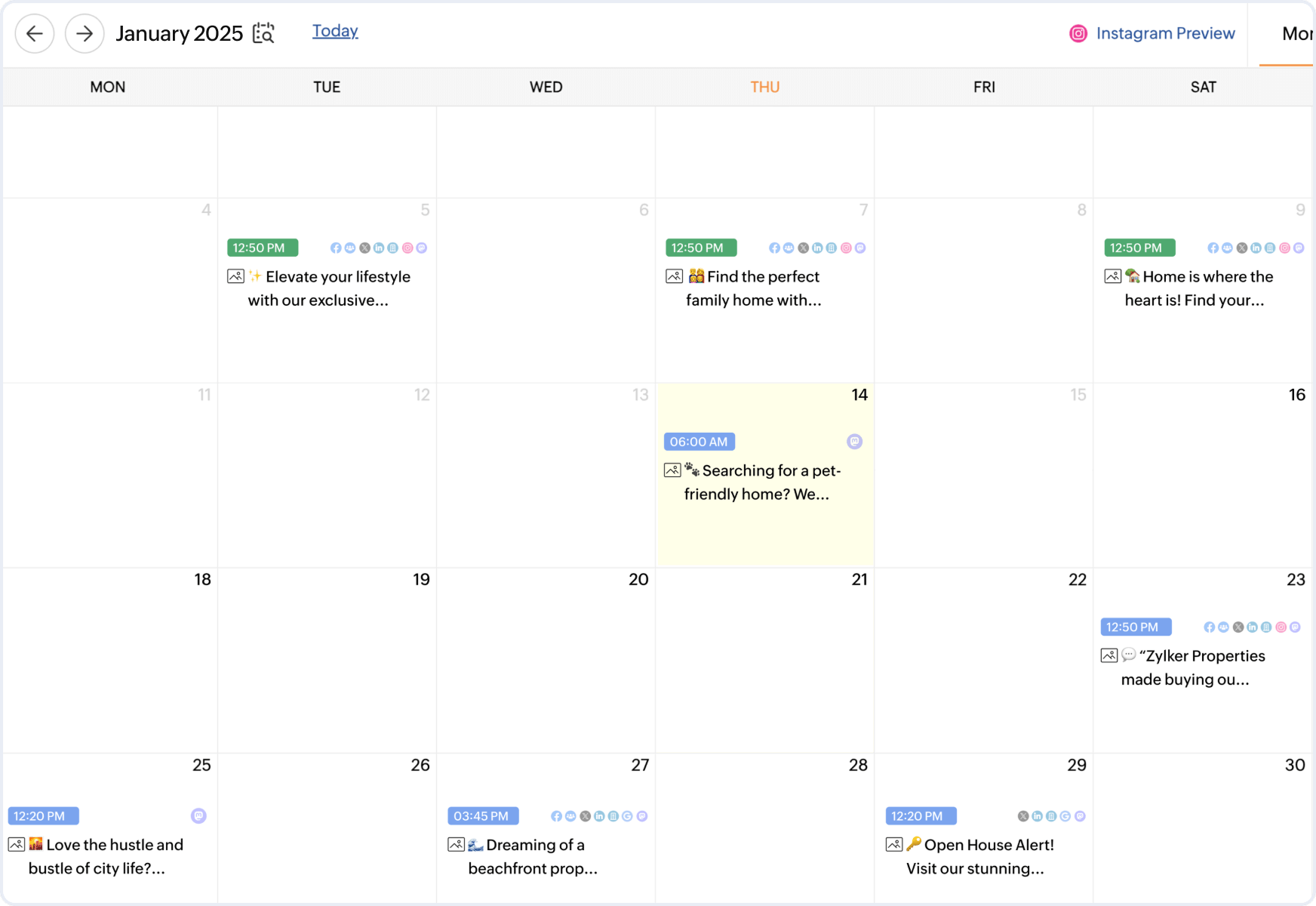Viewport: 1316px width, 906px height.
Task: Open the post 'Home is where the heart is! Find your...'
Action: click(1199, 288)
